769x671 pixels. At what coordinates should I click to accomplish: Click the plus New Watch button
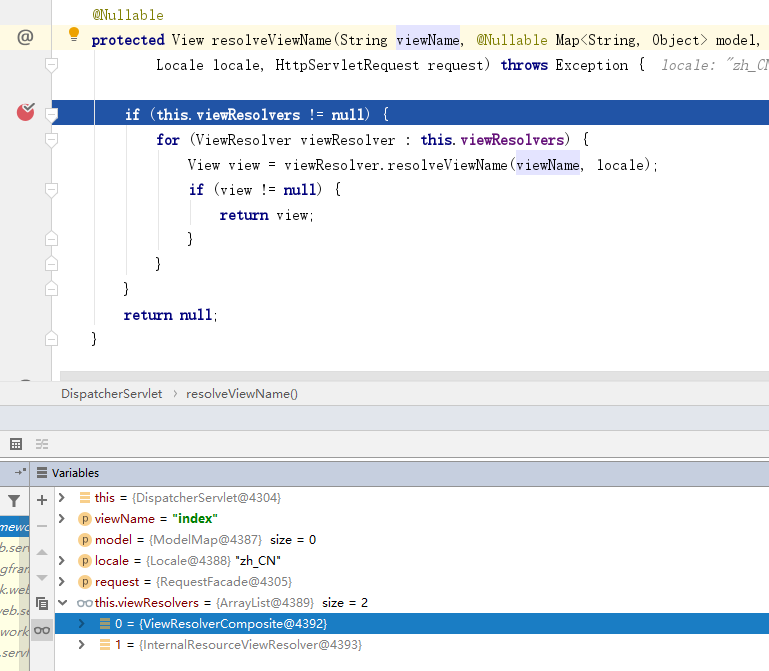point(42,499)
